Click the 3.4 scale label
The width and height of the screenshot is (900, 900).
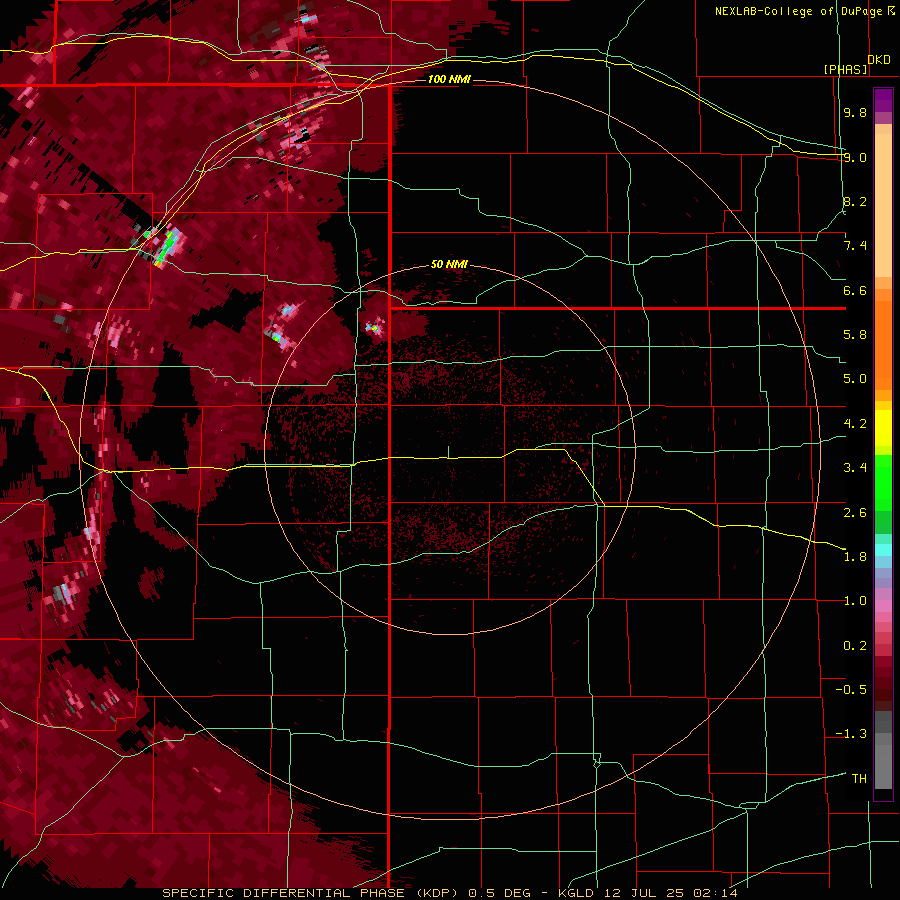click(x=855, y=467)
